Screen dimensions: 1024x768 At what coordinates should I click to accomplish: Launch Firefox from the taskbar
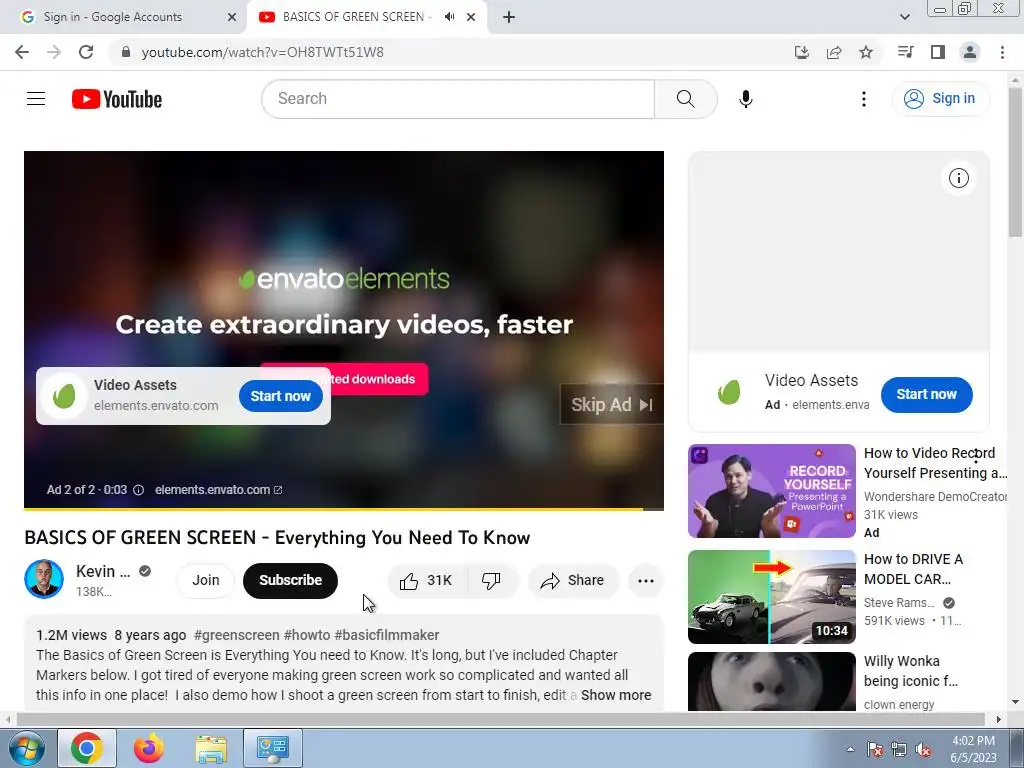[x=149, y=748]
